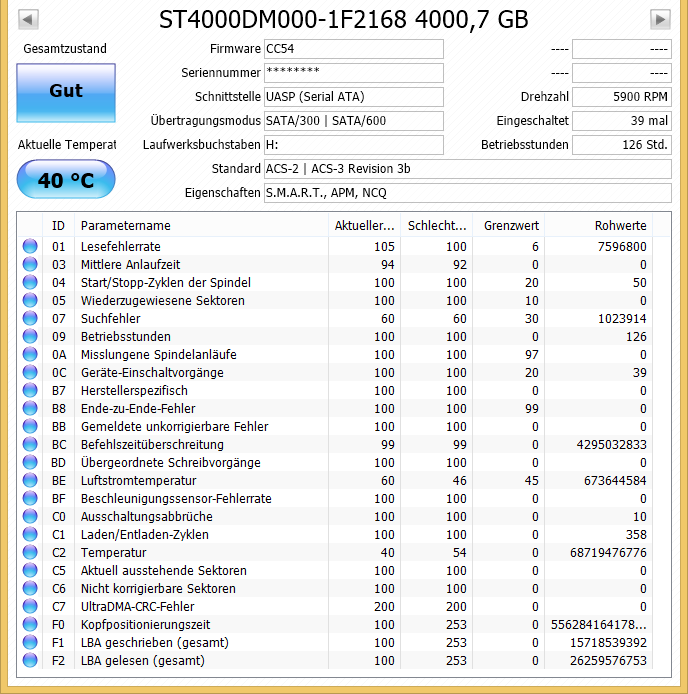The width and height of the screenshot is (688, 694).
Task: Select raw value 15718539392 of LBA geschrieben
Action: [608, 643]
